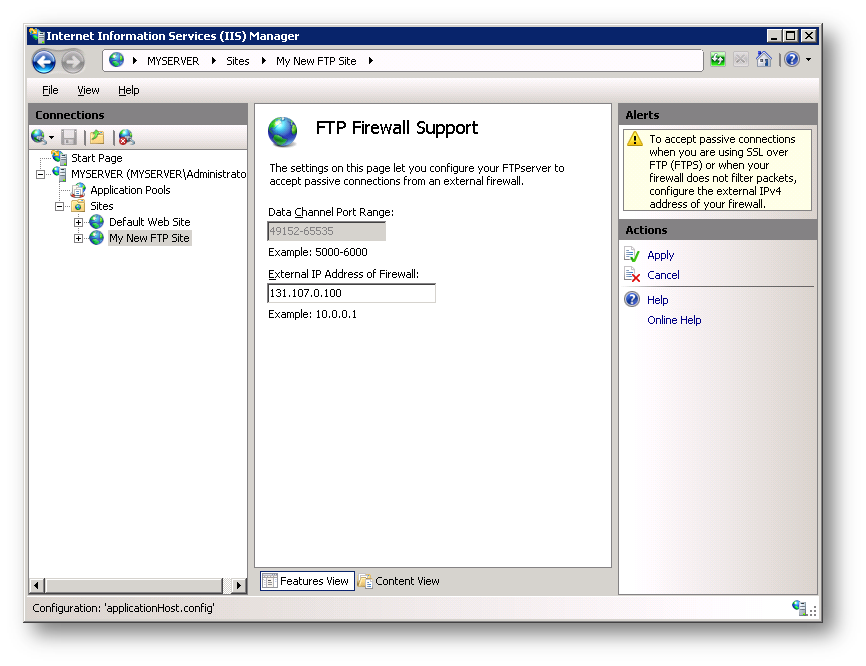Select My New FTP Site in tree
Image resolution: width=866 pixels, height=666 pixels.
click(149, 238)
